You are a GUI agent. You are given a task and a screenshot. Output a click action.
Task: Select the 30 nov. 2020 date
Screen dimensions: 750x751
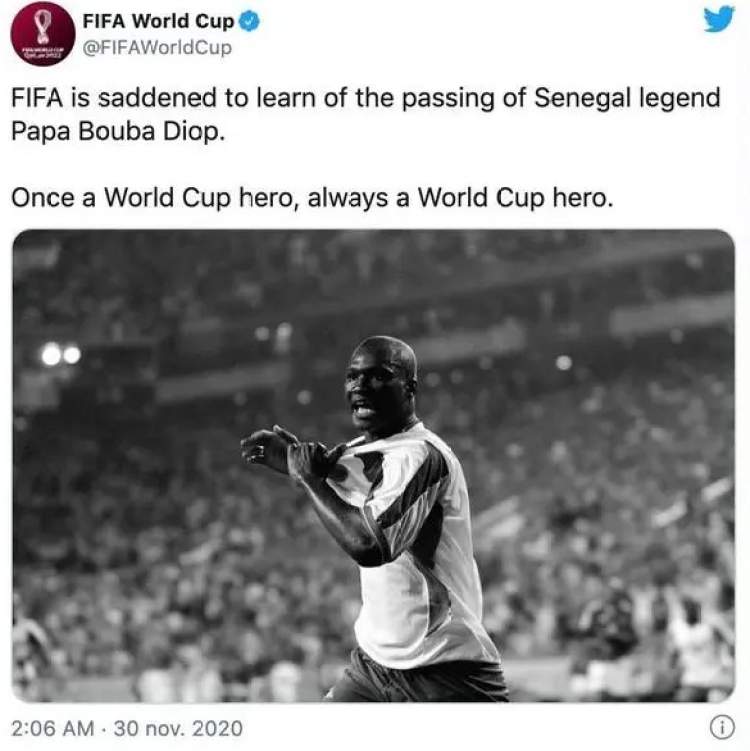[x=178, y=728]
